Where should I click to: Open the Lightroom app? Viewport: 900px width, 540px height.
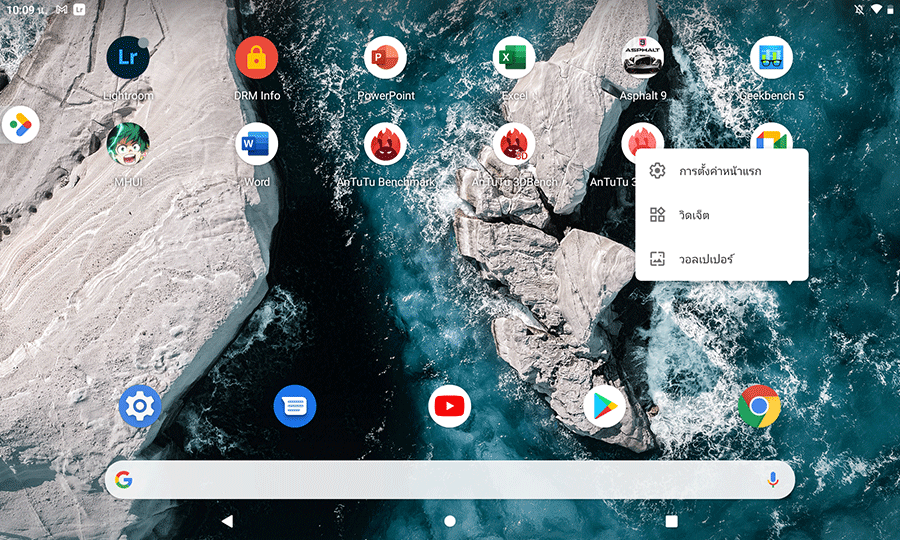(x=128, y=58)
